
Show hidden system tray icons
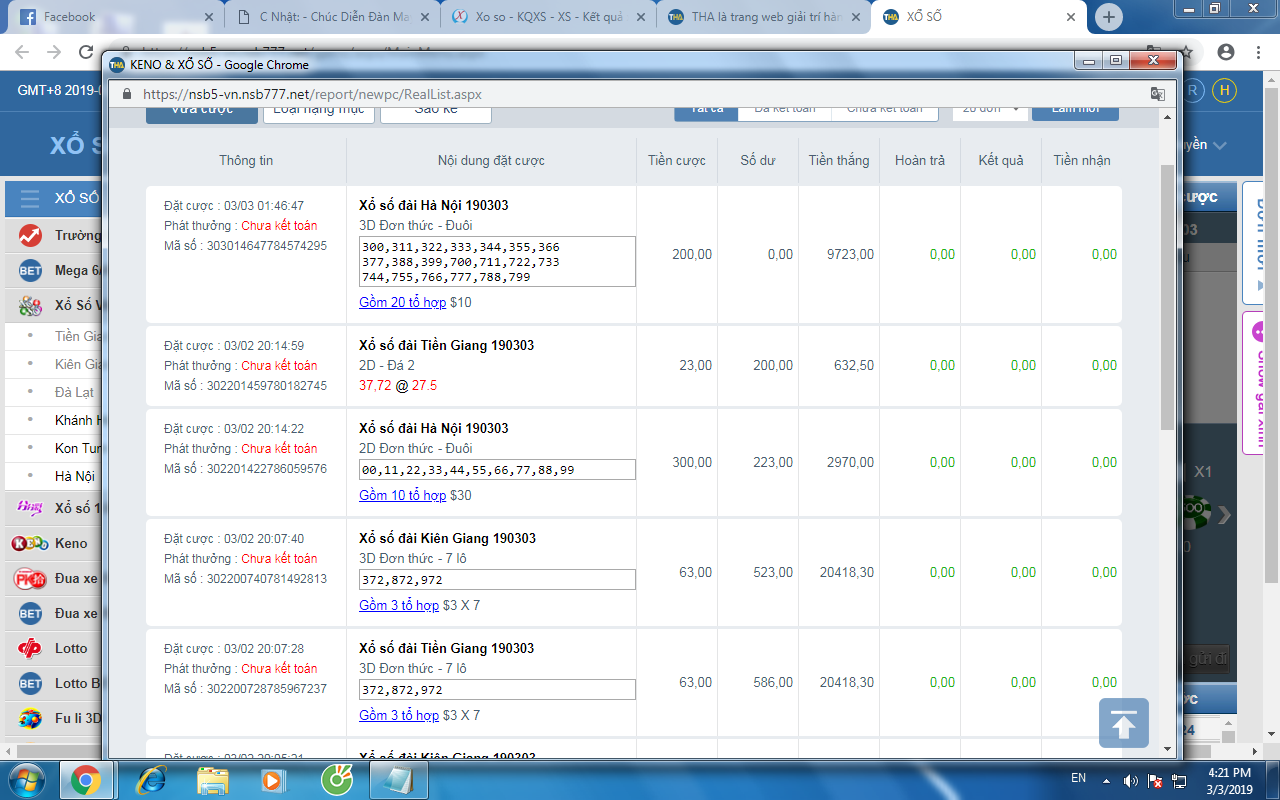click(1107, 780)
